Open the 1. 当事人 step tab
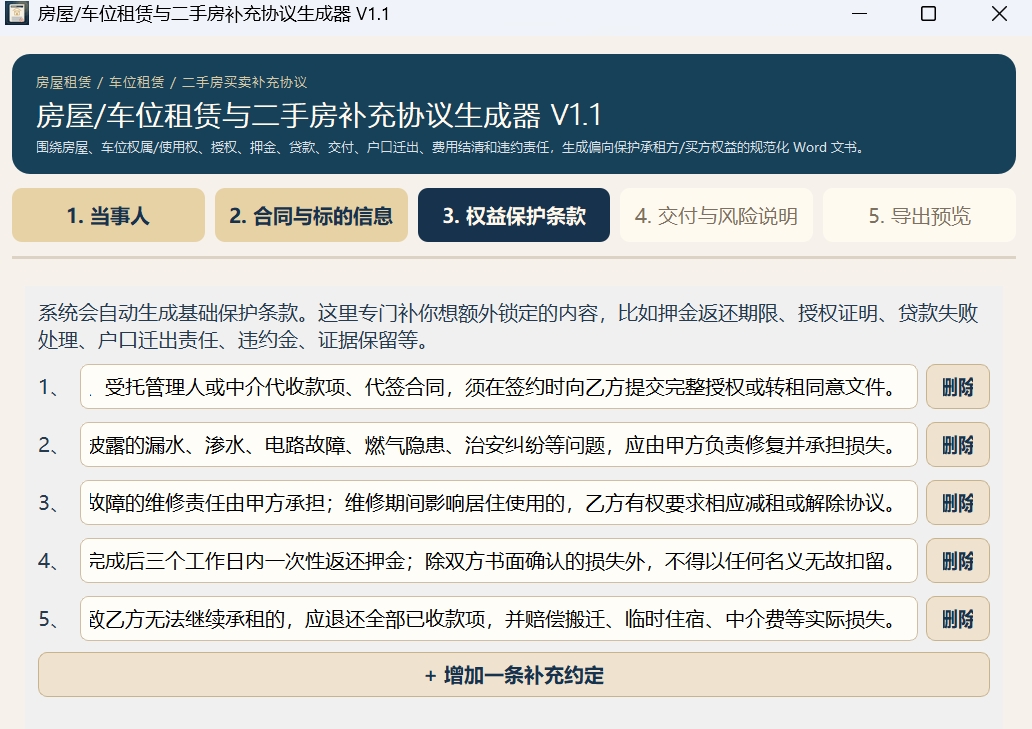The height and width of the screenshot is (729, 1032). coord(108,215)
